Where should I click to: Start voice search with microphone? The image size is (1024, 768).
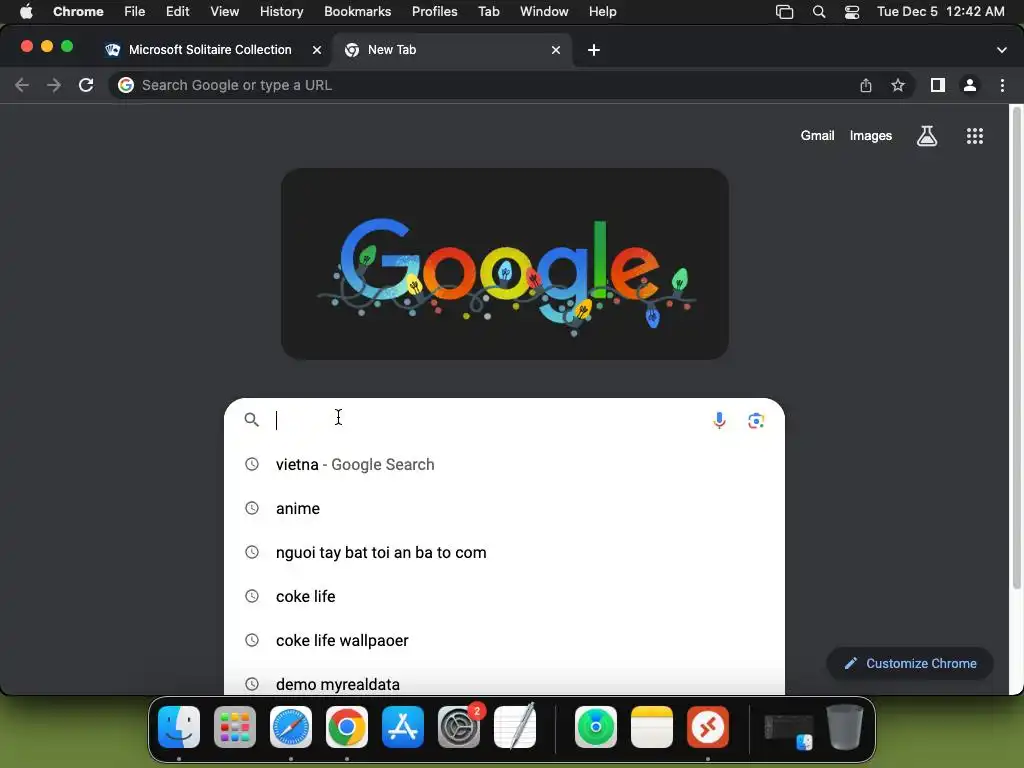click(719, 420)
